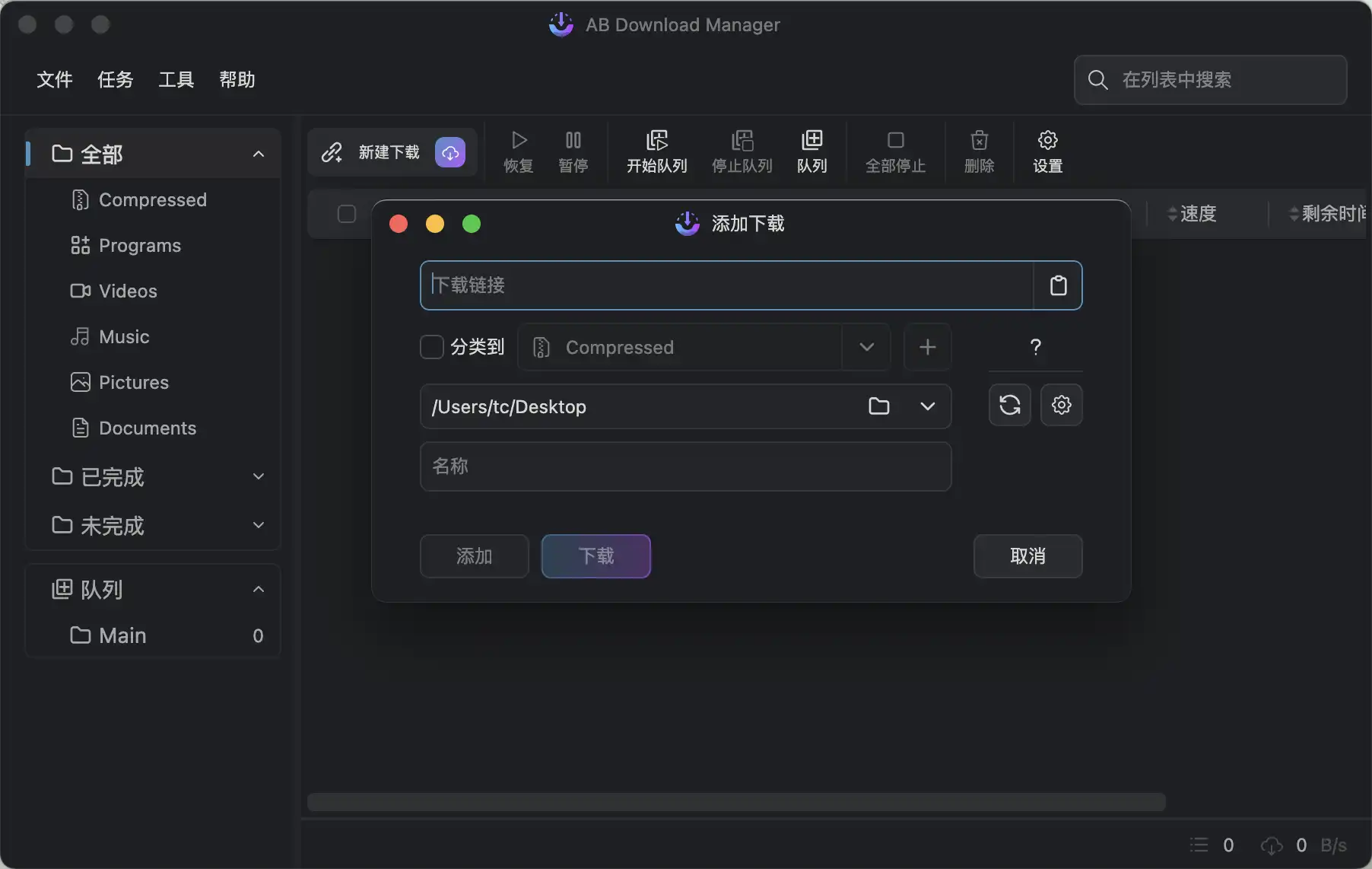The width and height of the screenshot is (1372, 869).
Task: Expand the 未完成 sidebar section
Action: point(259,525)
